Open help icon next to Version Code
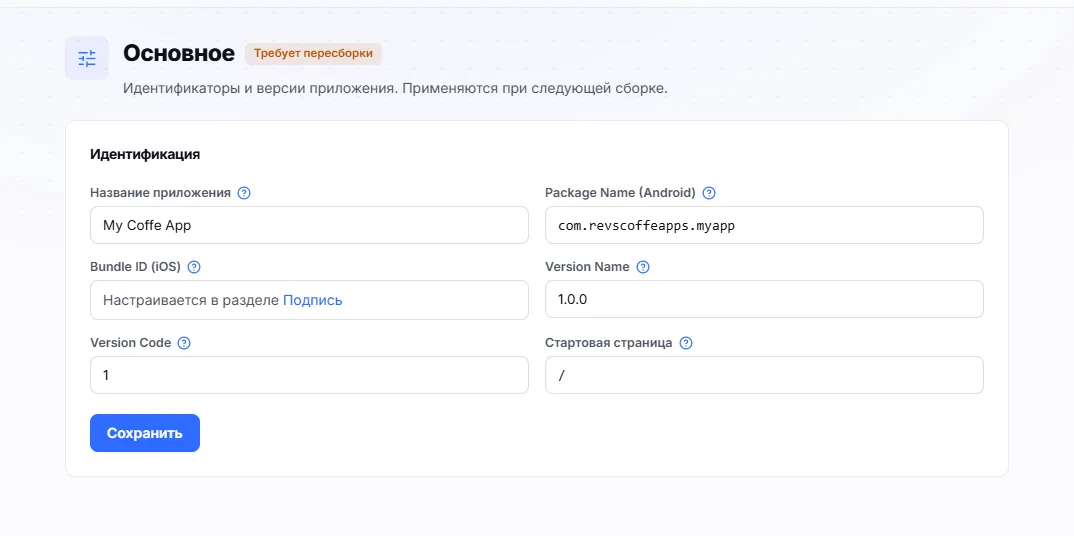 [184, 343]
